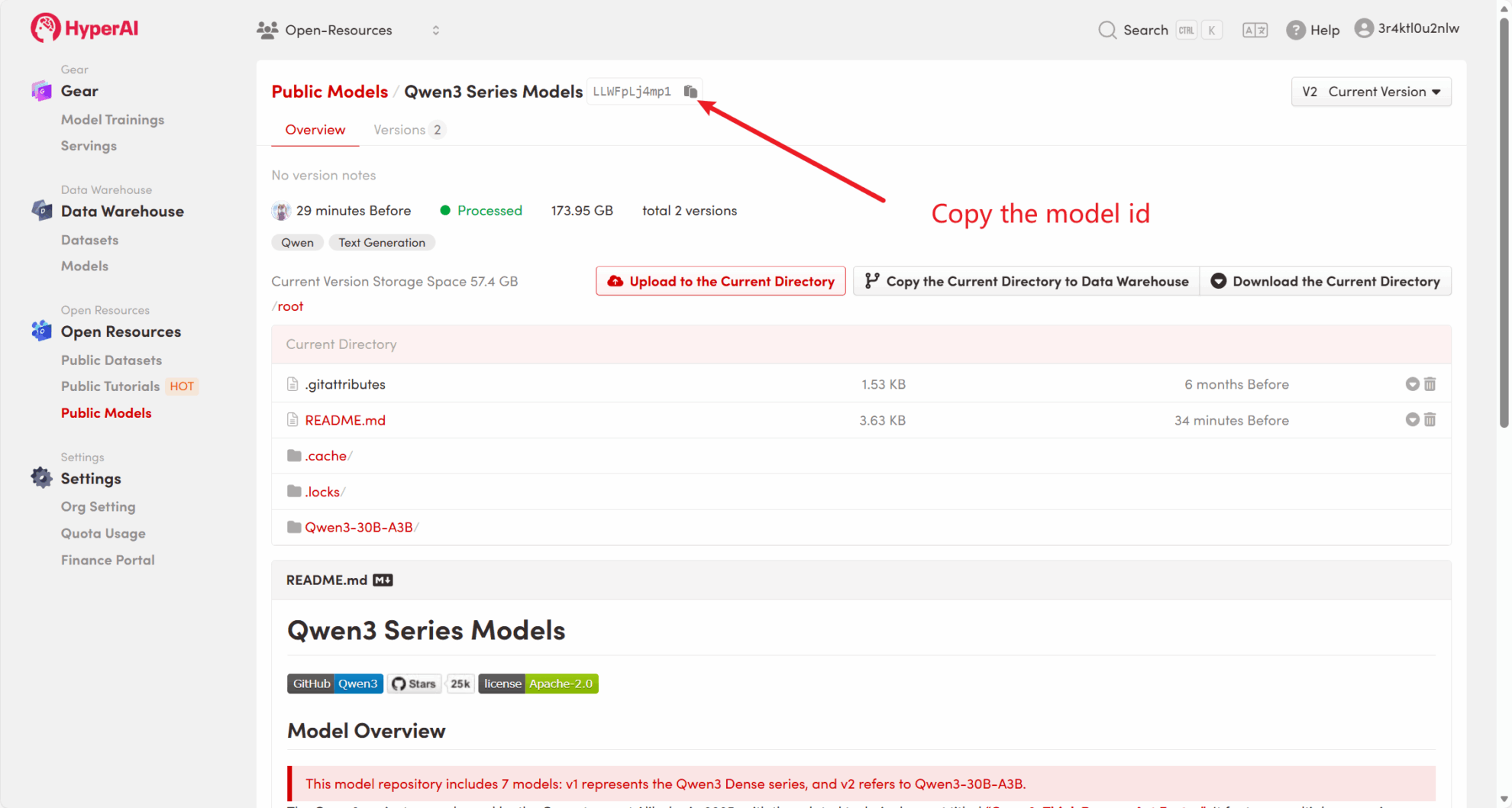Open the user account avatar icon
The image size is (1512, 808).
click(x=1364, y=28)
